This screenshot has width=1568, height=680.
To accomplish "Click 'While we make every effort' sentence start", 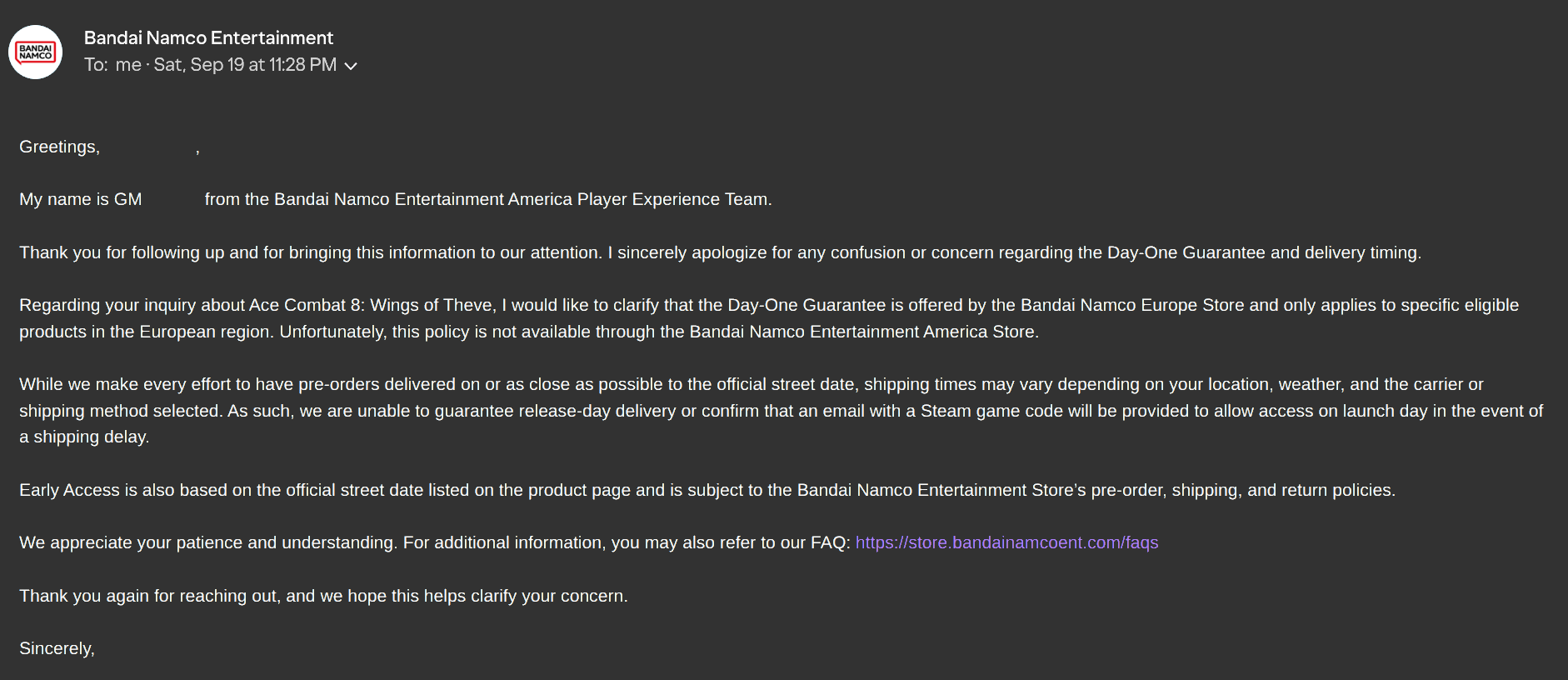I will pyautogui.click(x=124, y=384).
